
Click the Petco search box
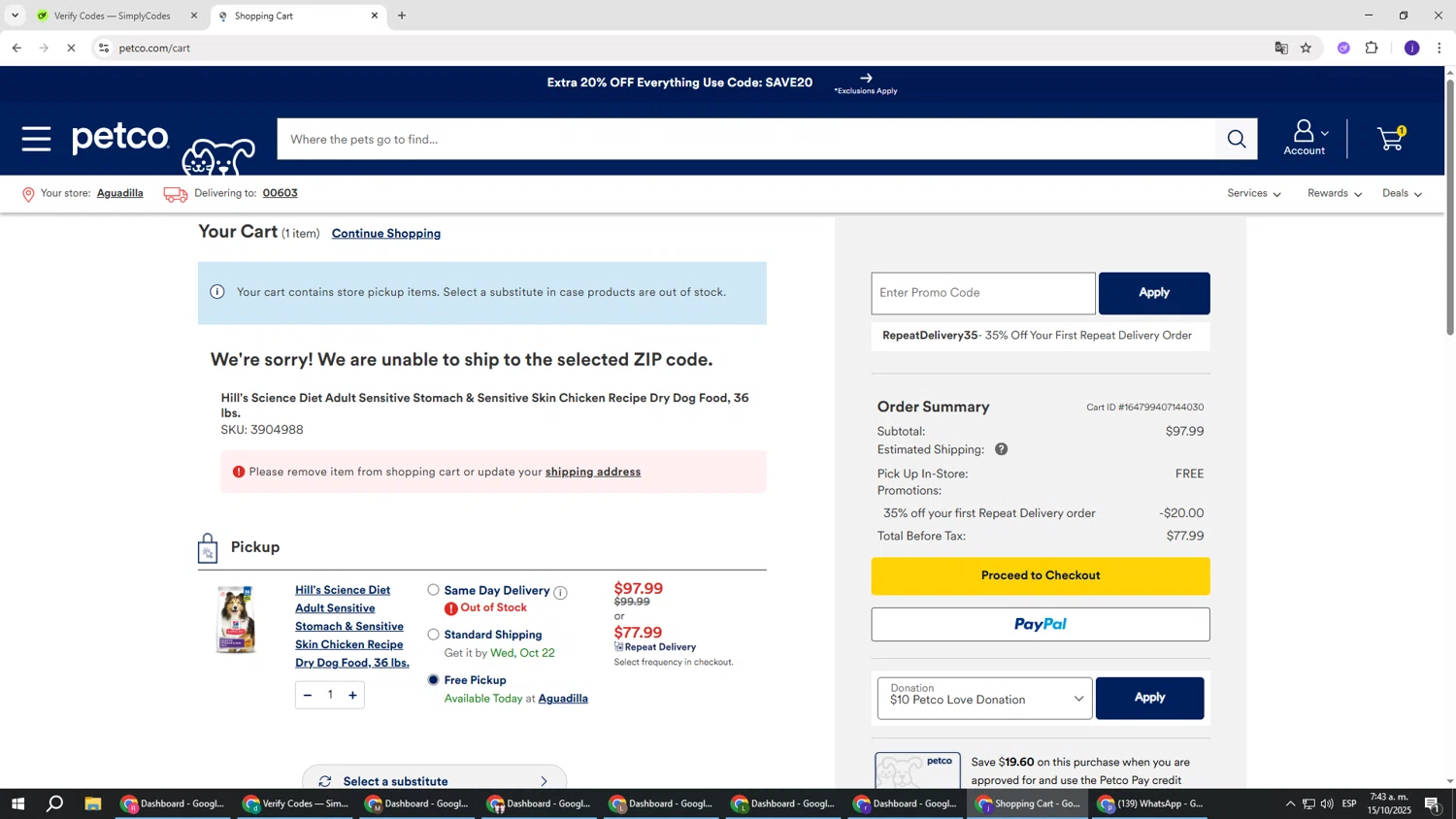pyautogui.click(x=746, y=140)
